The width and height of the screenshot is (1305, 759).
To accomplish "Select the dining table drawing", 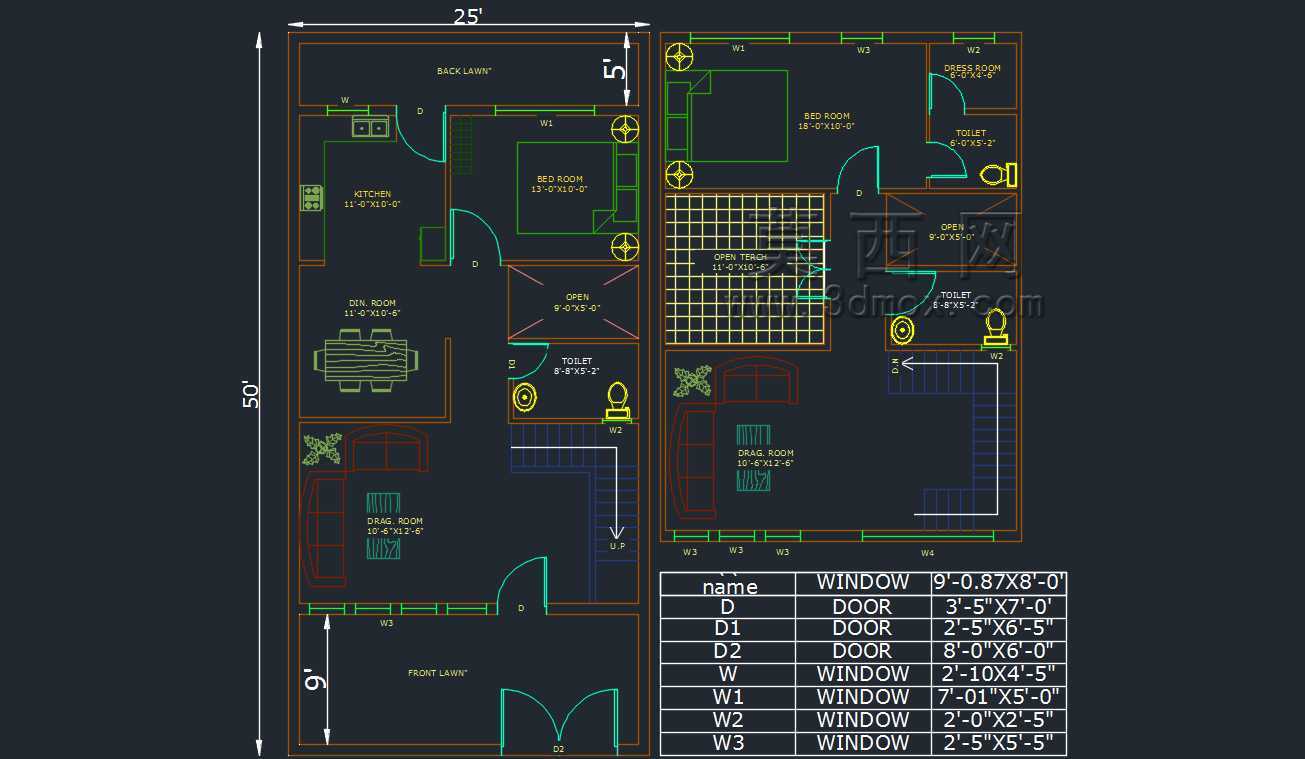I will coord(367,360).
